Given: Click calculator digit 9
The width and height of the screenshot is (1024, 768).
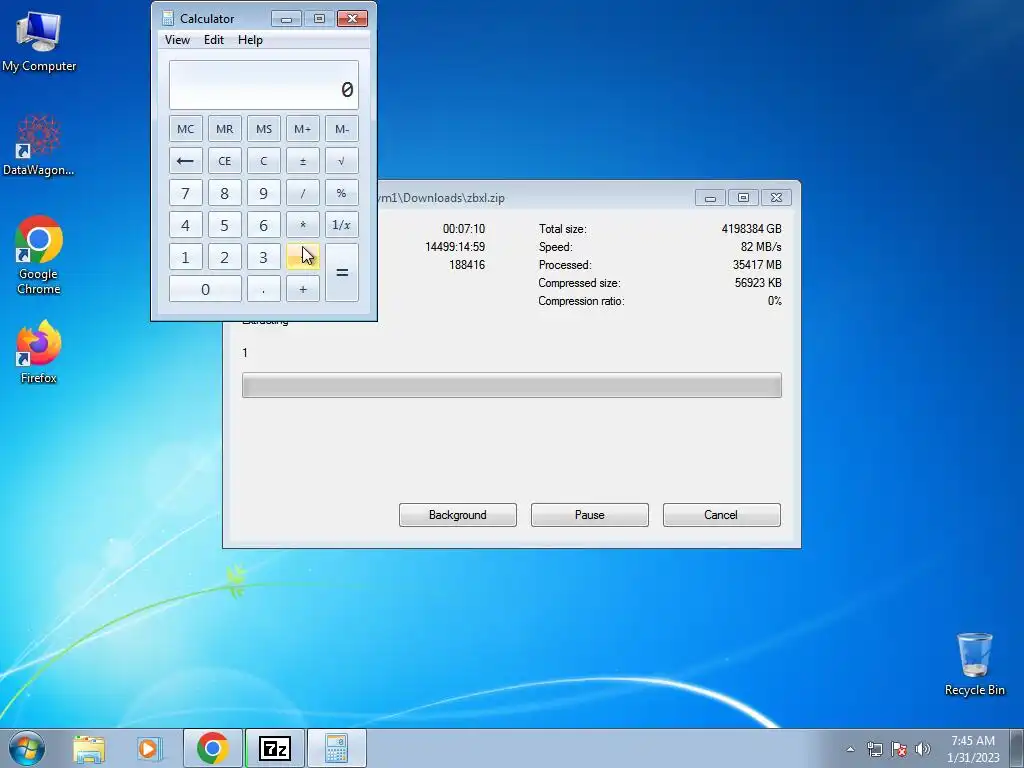Looking at the screenshot, I should pos(264,193).
